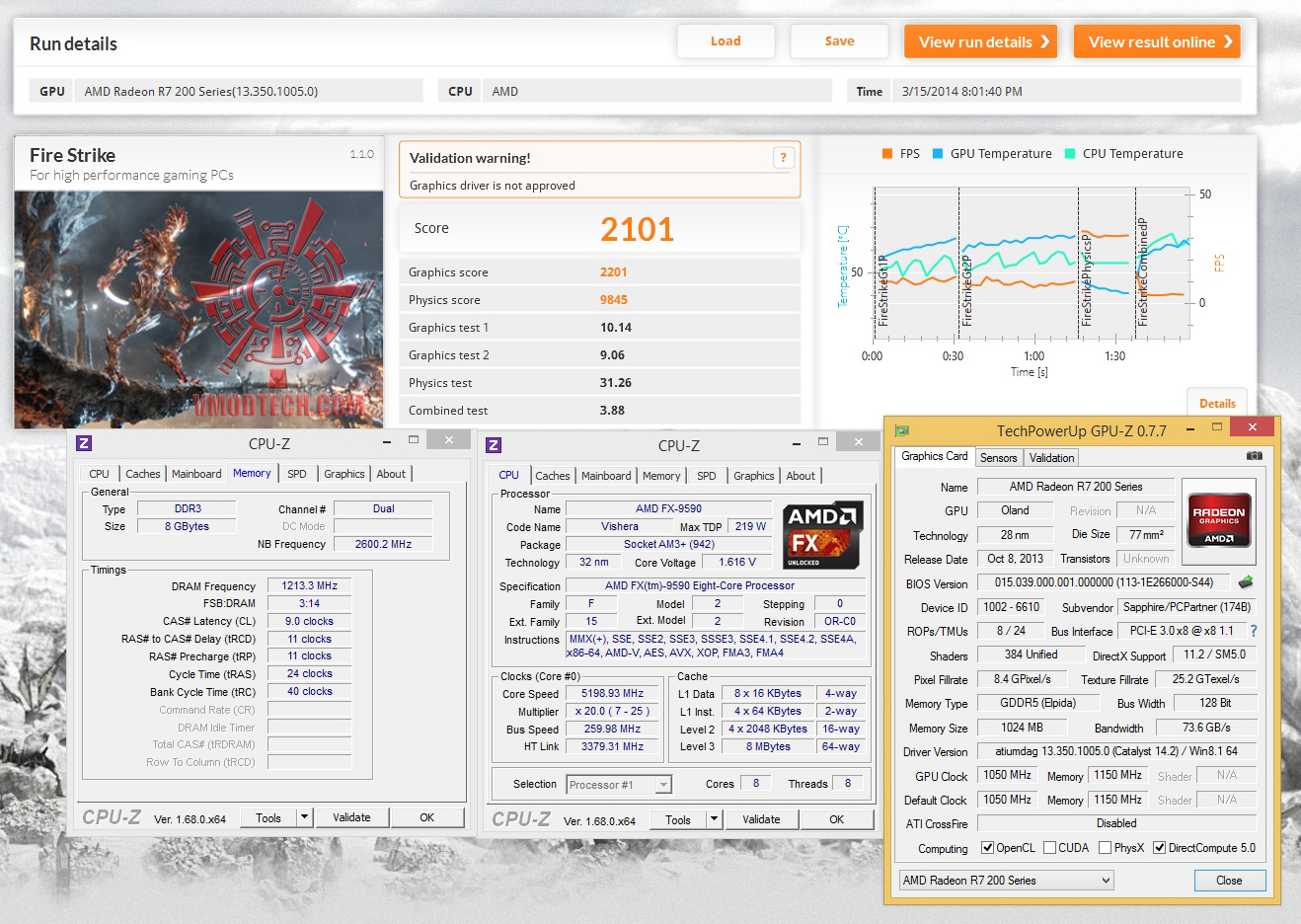
Task: Click the Close button in GPU-Z
Action: [1229, 881]
